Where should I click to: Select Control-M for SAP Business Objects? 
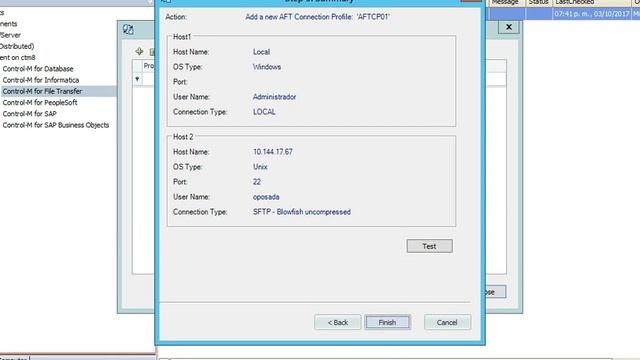point(56,125)
